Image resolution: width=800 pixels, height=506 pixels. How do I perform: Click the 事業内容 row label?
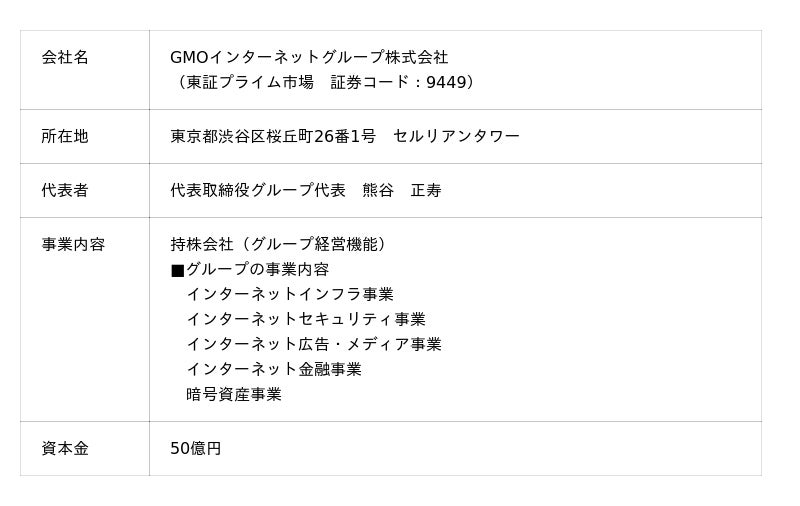tap(73, 244)
